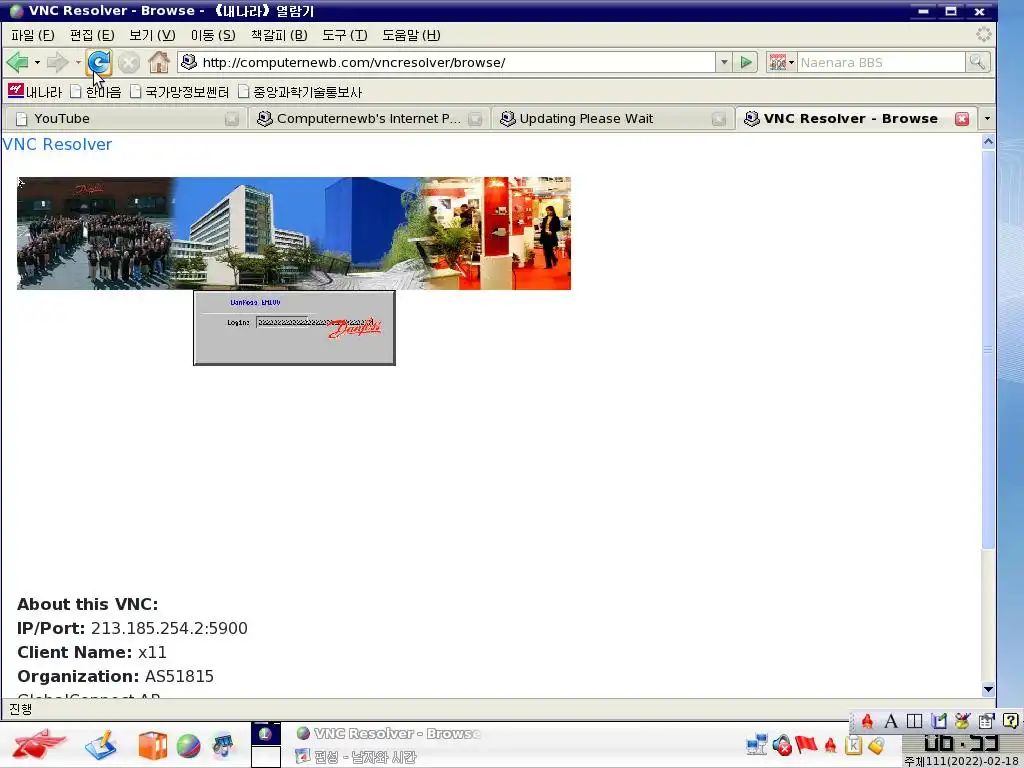Viewport: 1024px width, 768px height.
Task: Click the network computers tray icon
Action: coord(757,744)
